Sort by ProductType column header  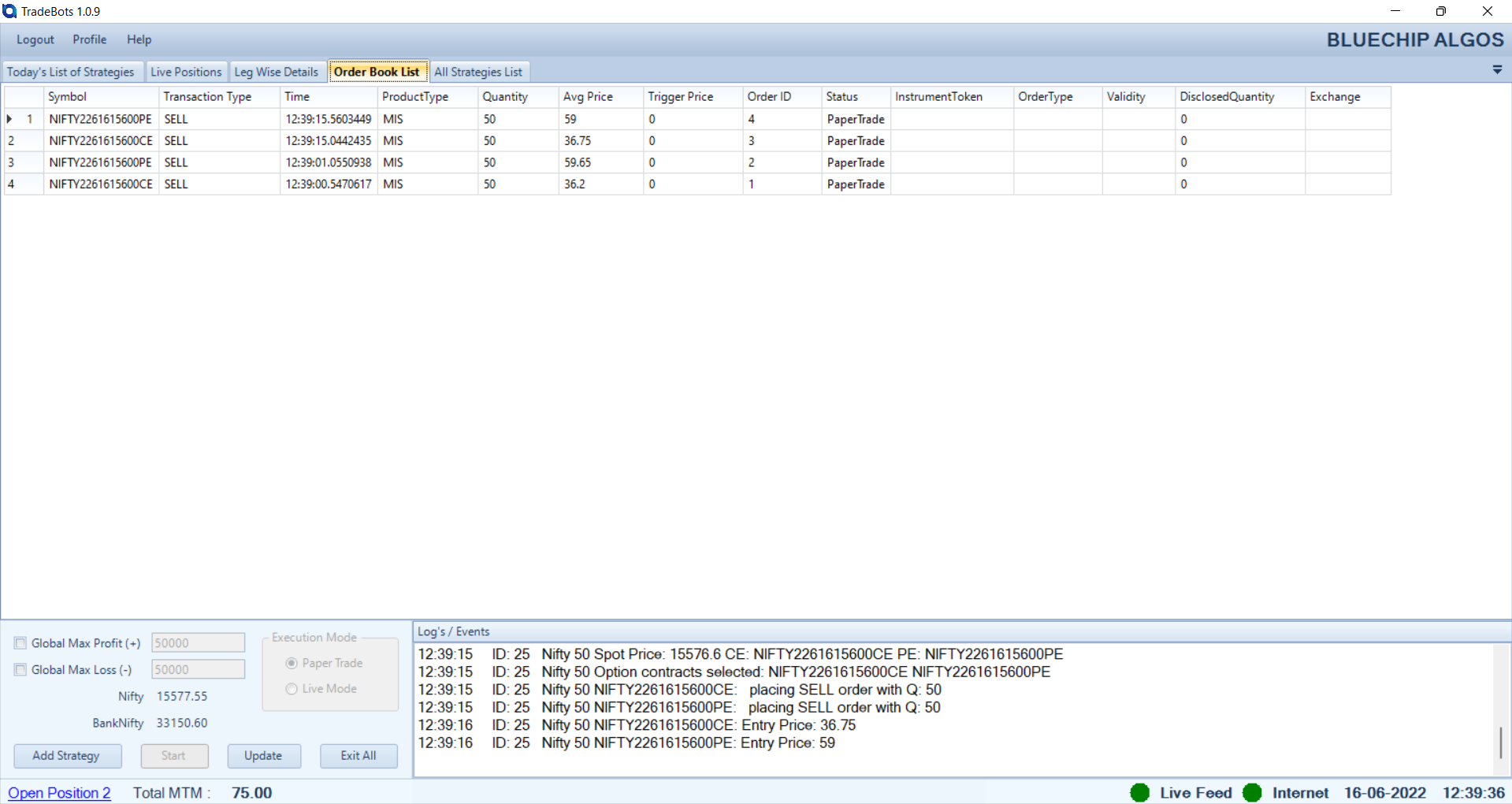[x=428, y=97]
